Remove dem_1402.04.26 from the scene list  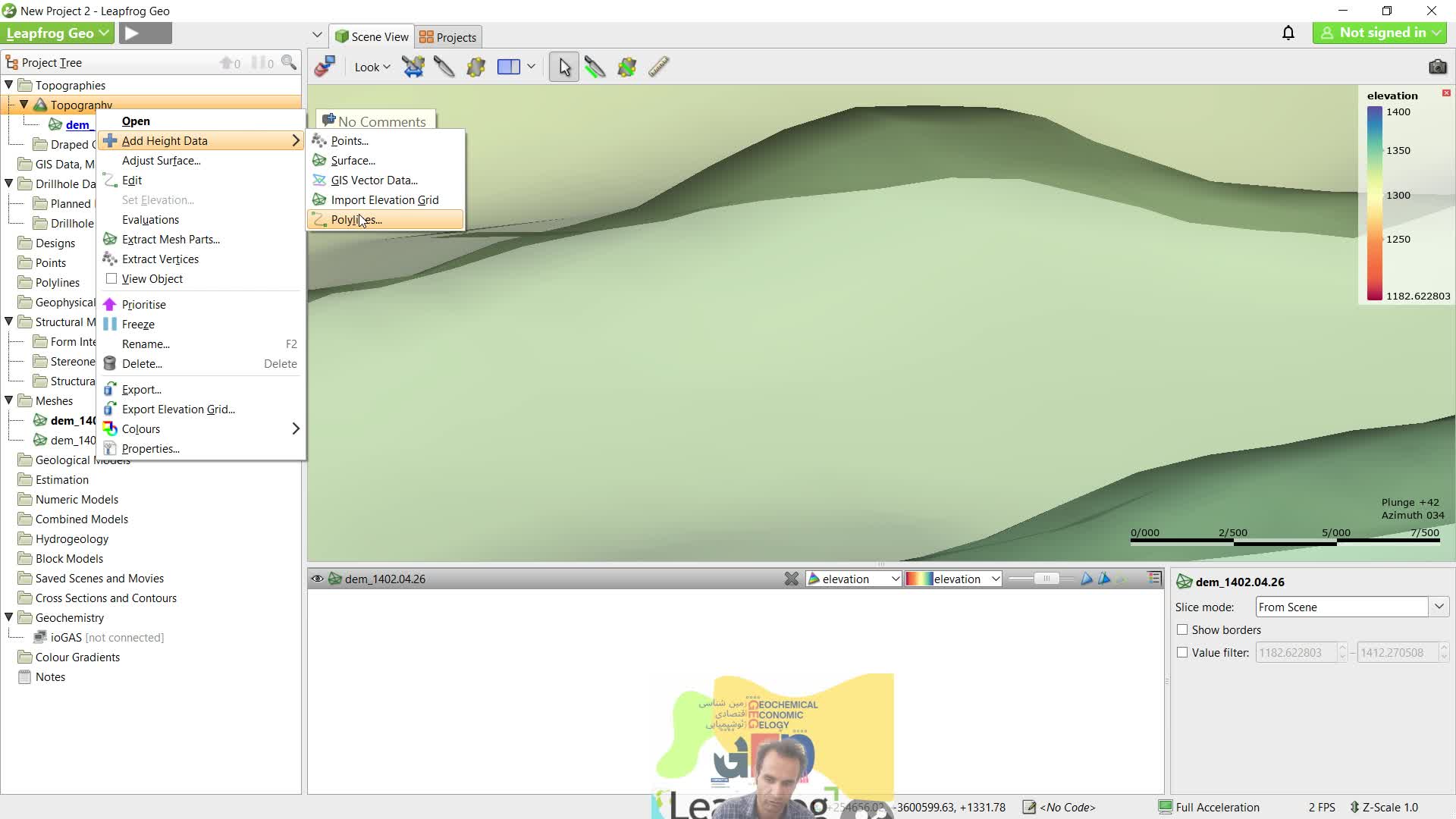791,579
